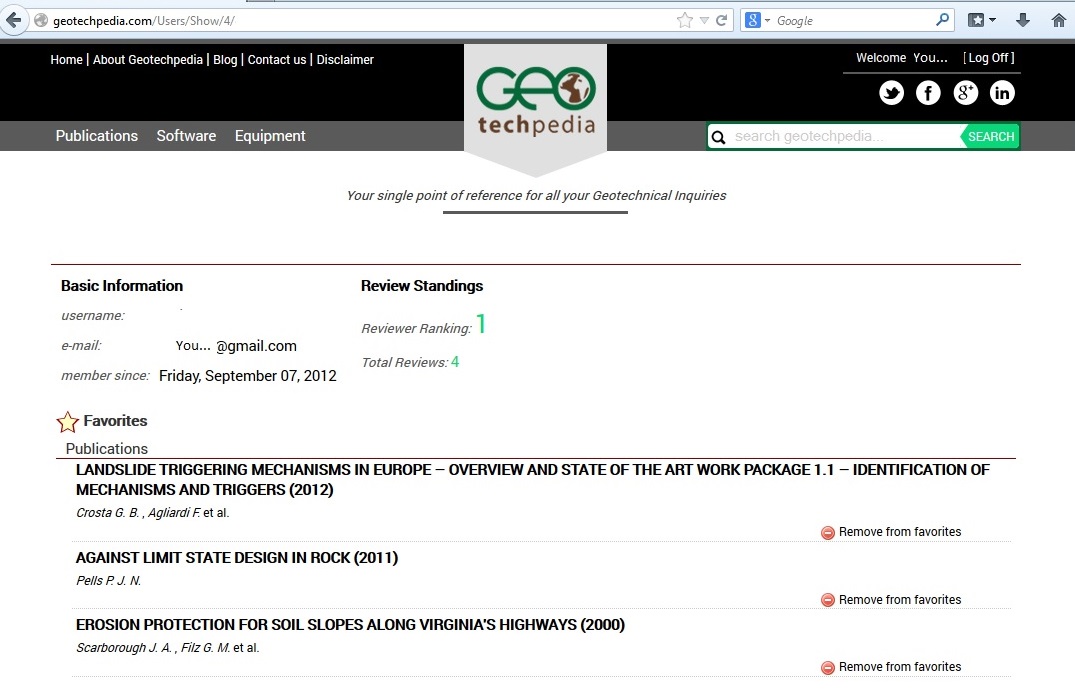Go to the browser home page icon
The image size is (1075, 692).
[1059, 20]
